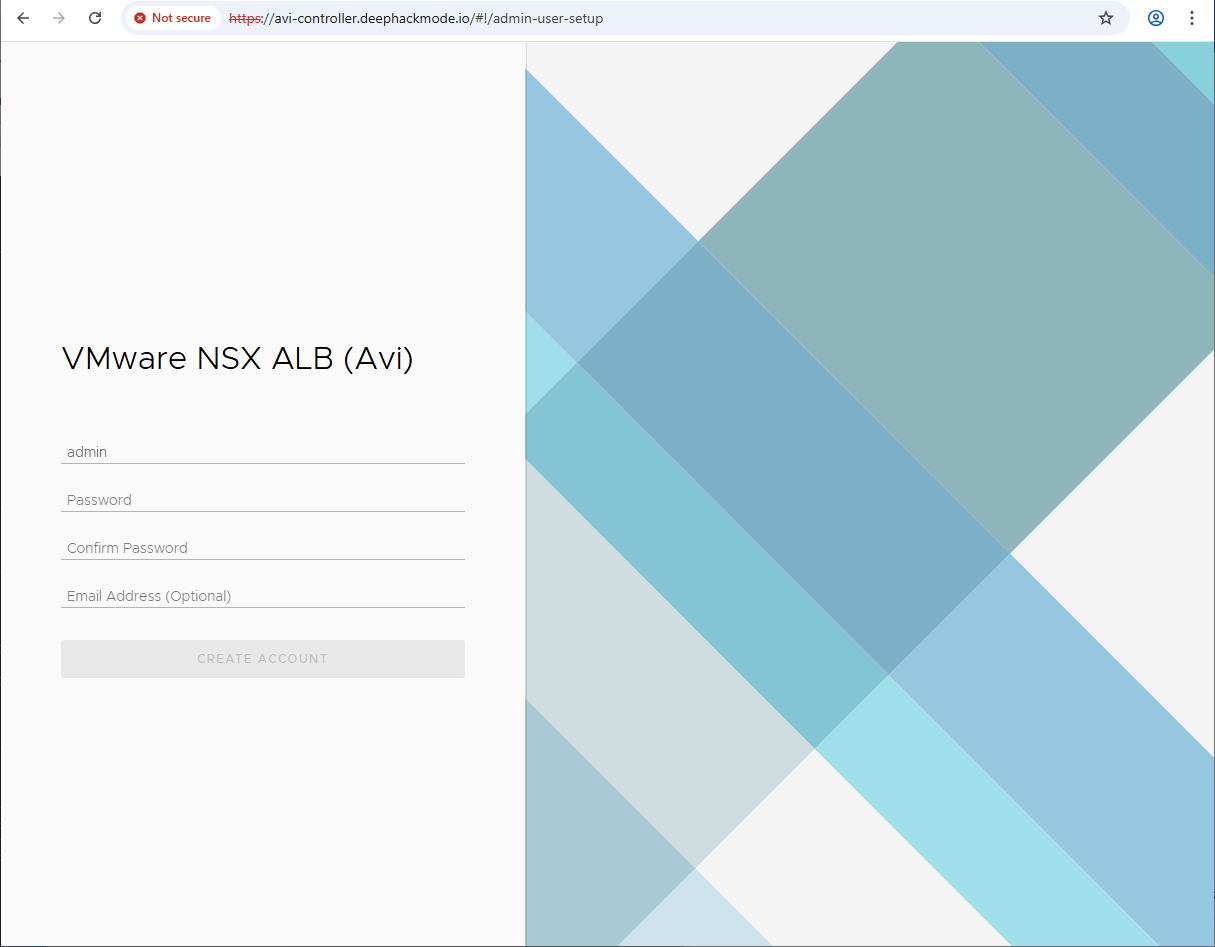Focus the address bar URL
The height and width of the screenshot is (947, 1215).
(x=415, y=18)
